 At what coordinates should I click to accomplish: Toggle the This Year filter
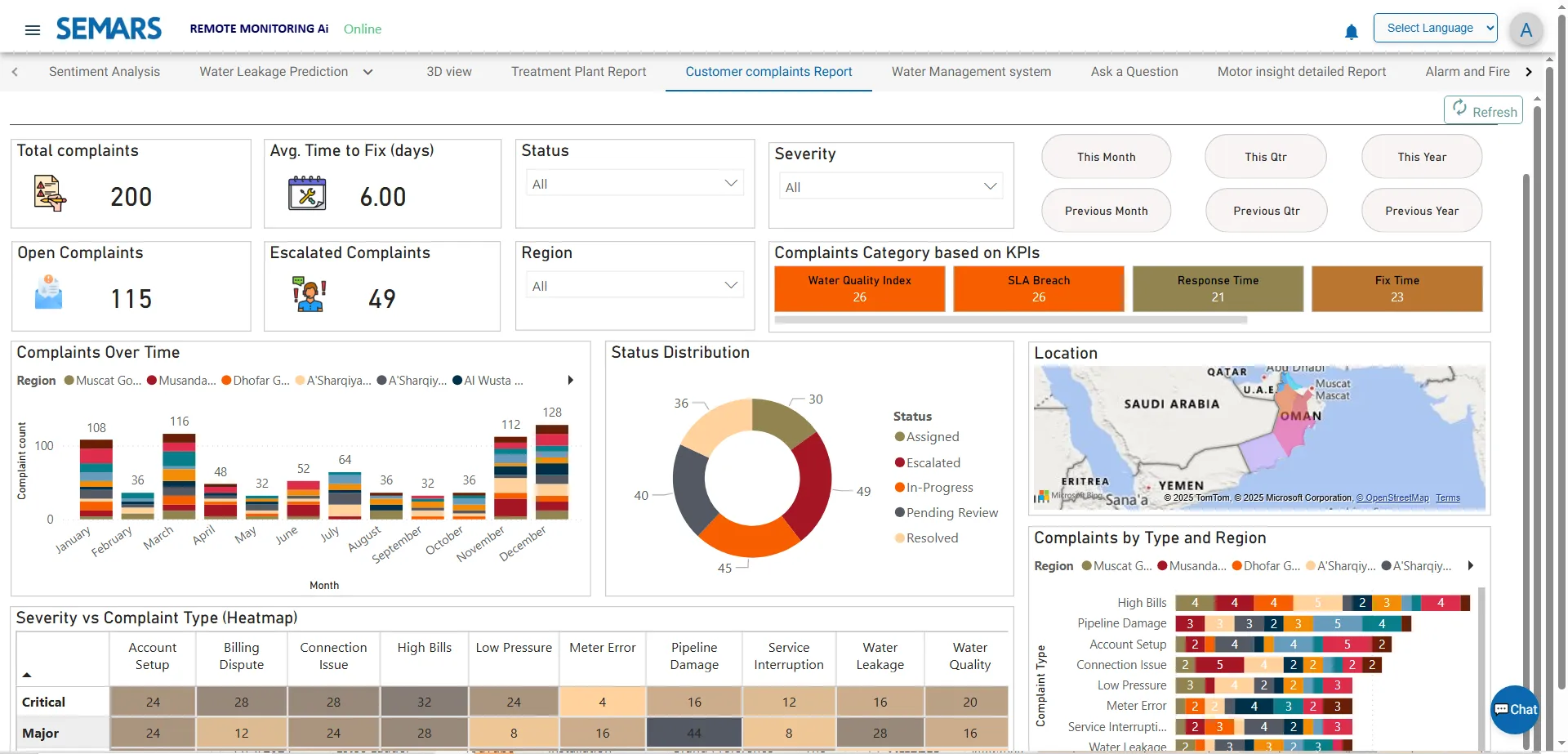pos(1421,157)
